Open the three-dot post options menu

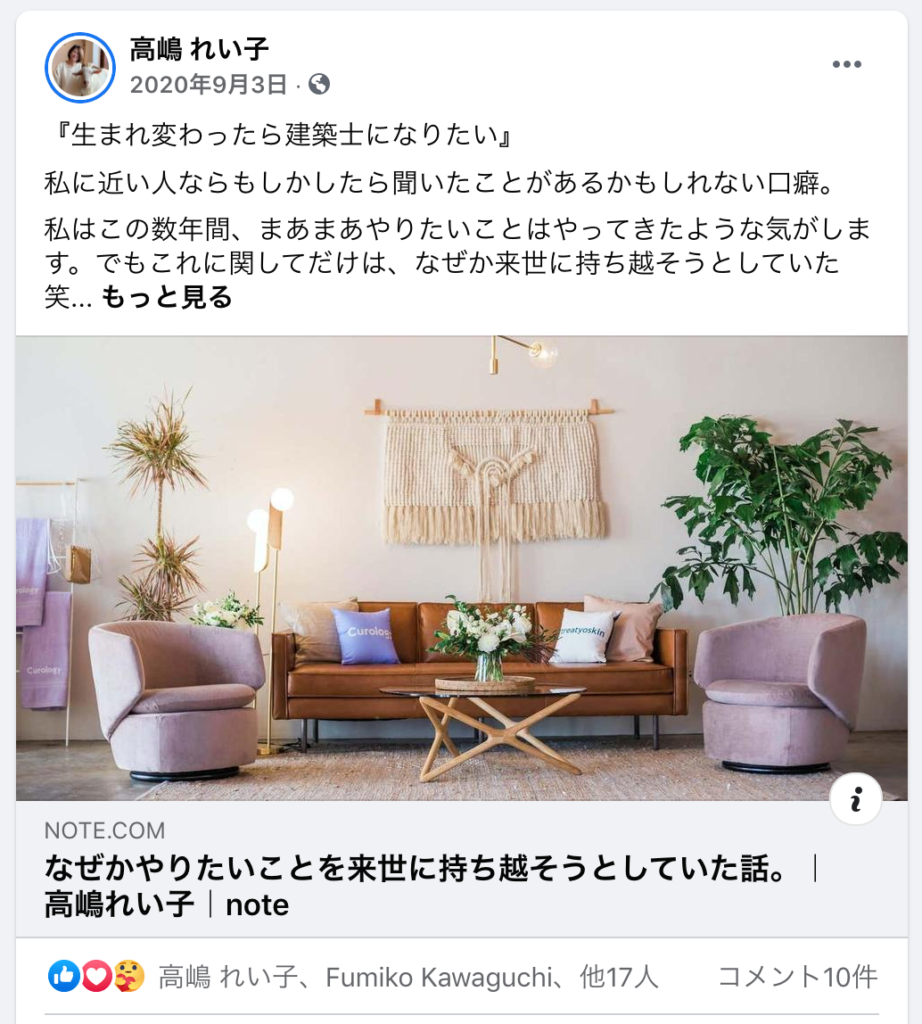pos(847,64)
